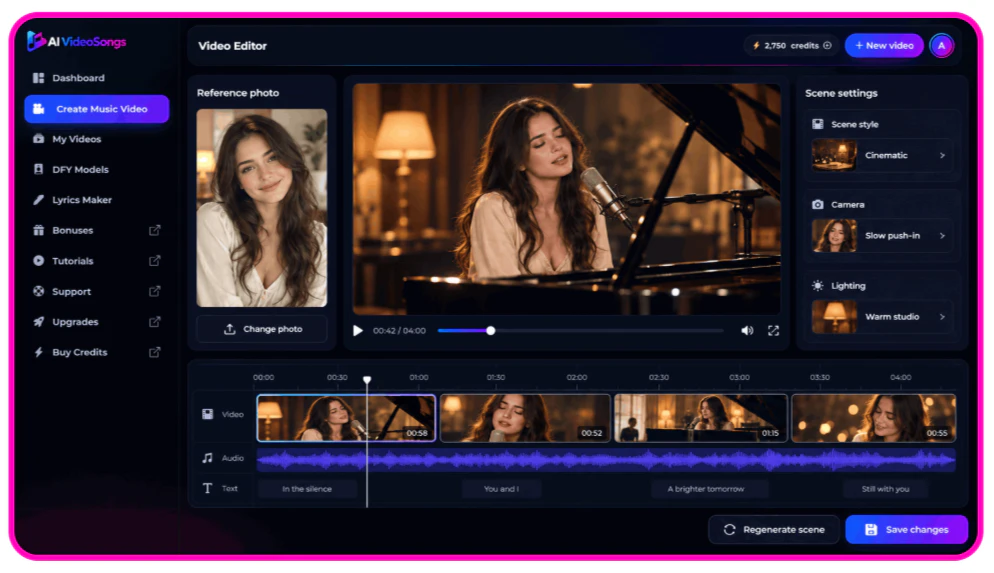The height and width of the screenshot is (573, 994).
Task: Save changes to the video
Action: click(907, 530)
